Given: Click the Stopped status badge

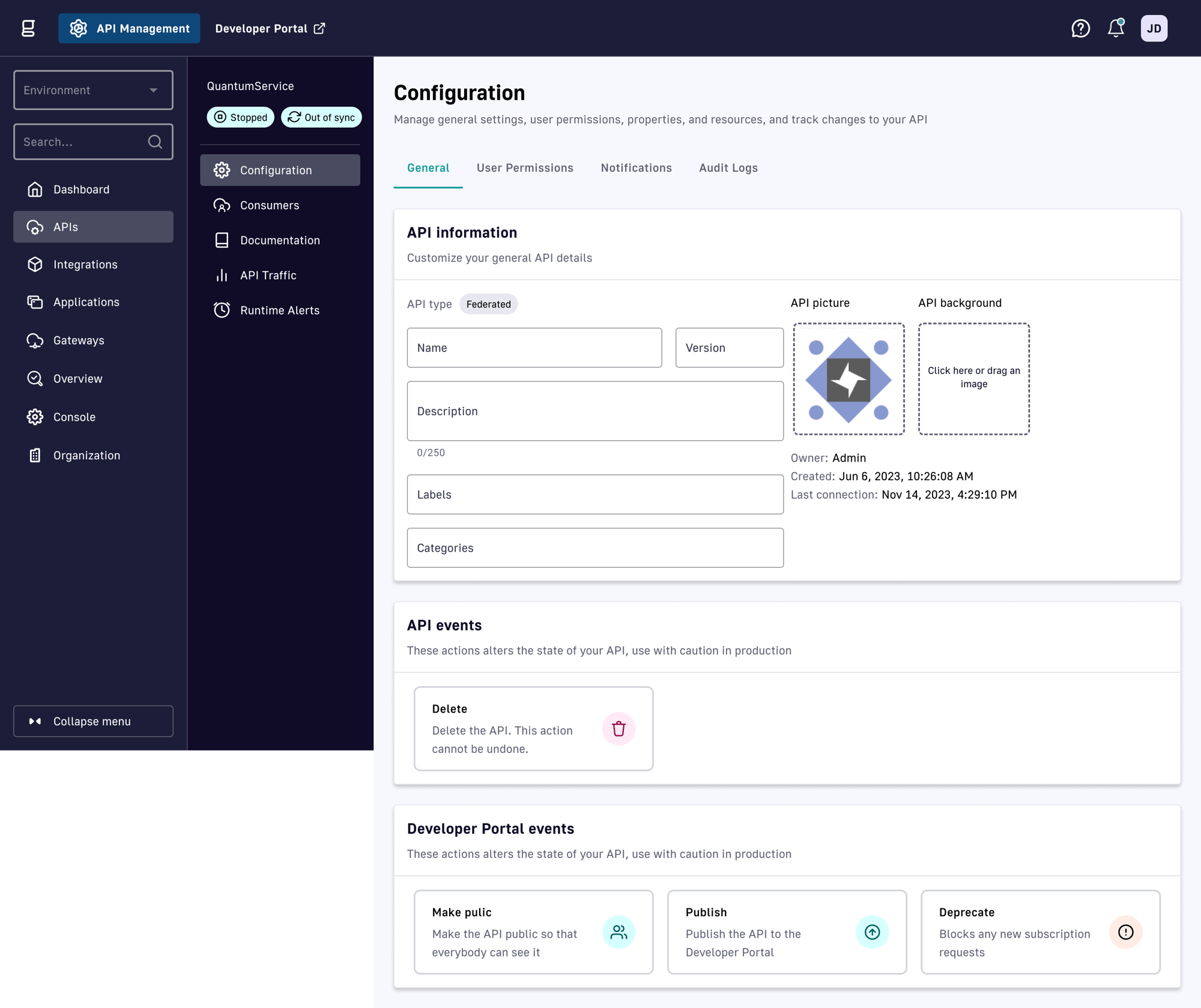Looking at the screenshot, I should (x=240, y=117).
